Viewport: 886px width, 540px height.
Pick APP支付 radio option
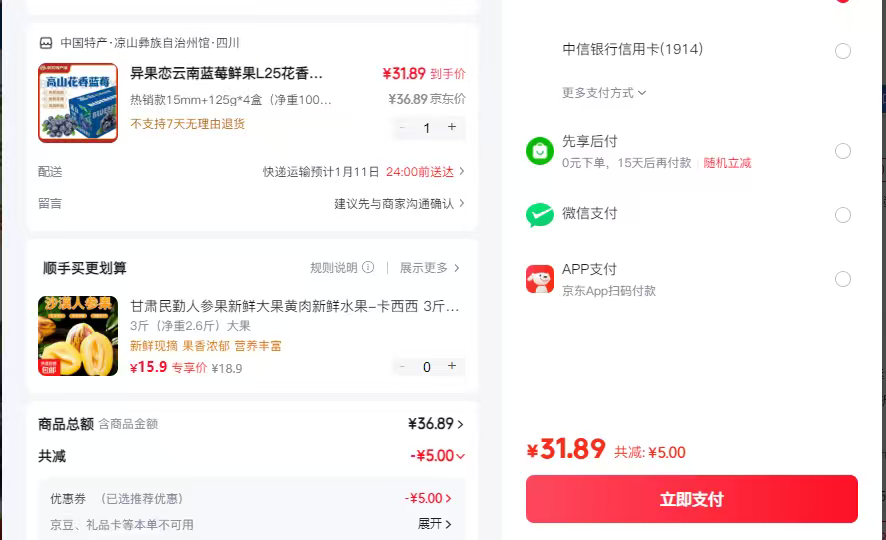pos(843,279)
